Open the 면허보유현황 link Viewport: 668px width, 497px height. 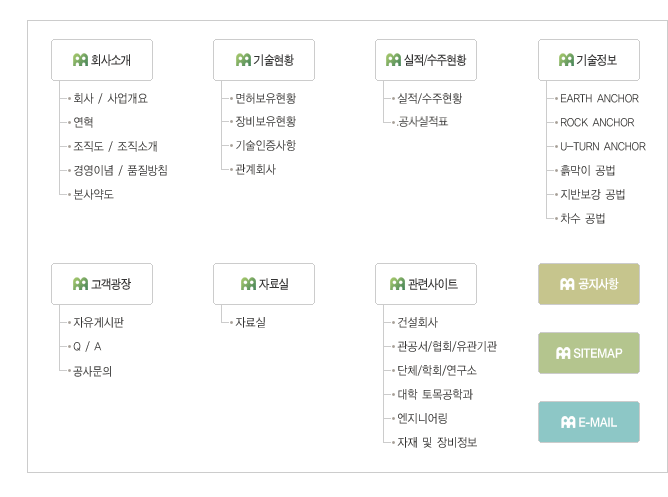pyautogui.click(x=265, y=98)
